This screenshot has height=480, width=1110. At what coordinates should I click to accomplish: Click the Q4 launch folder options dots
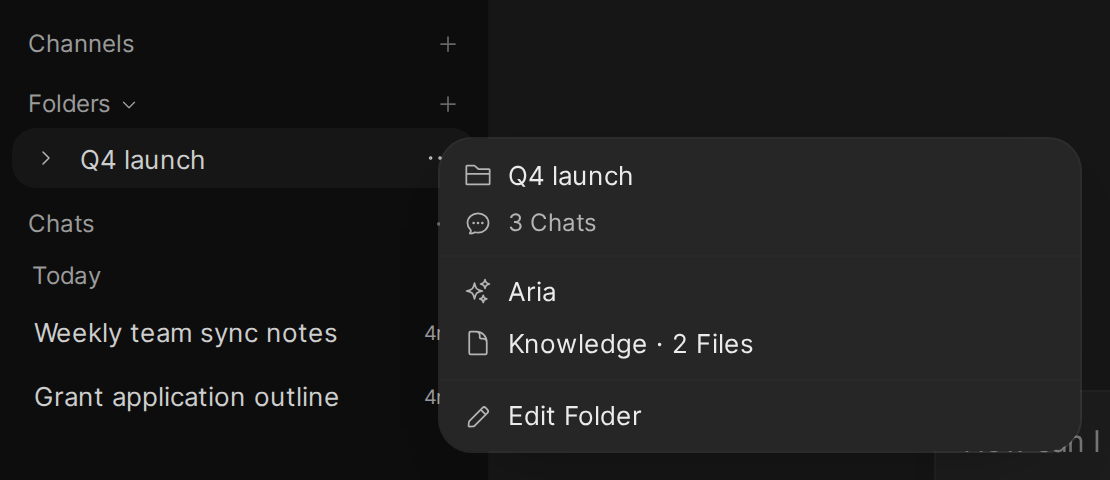[435, 159]
